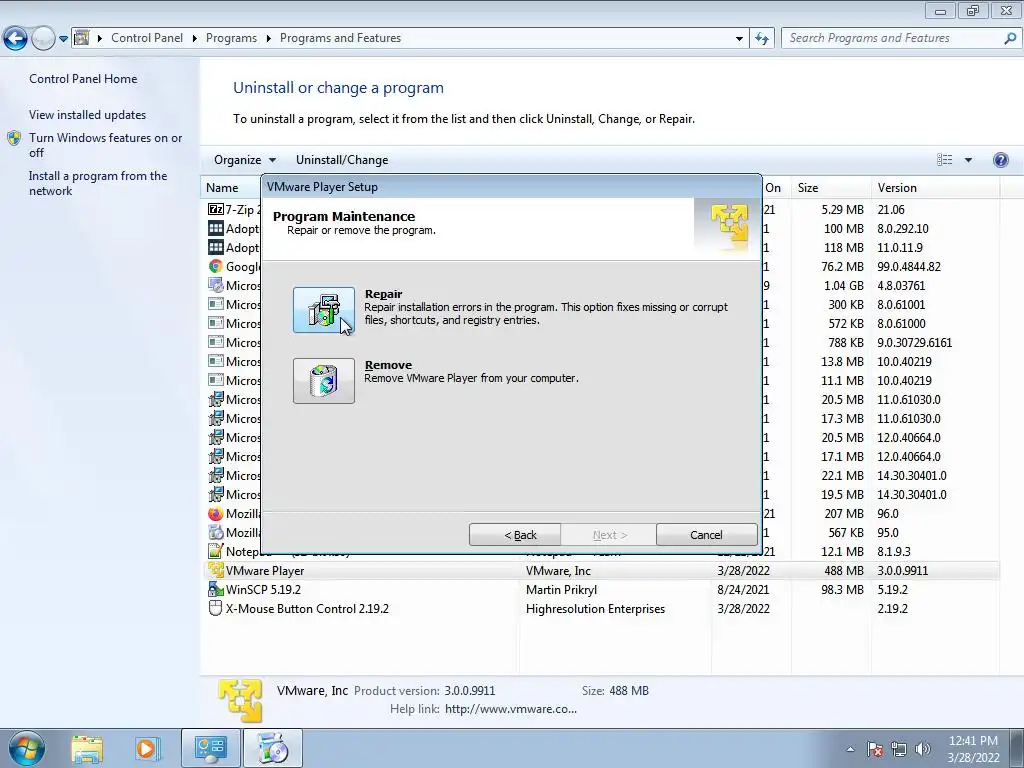Screen dimensions: 1024x768
Task: Click the Programs breadcrumb
Action: (231, 38)
